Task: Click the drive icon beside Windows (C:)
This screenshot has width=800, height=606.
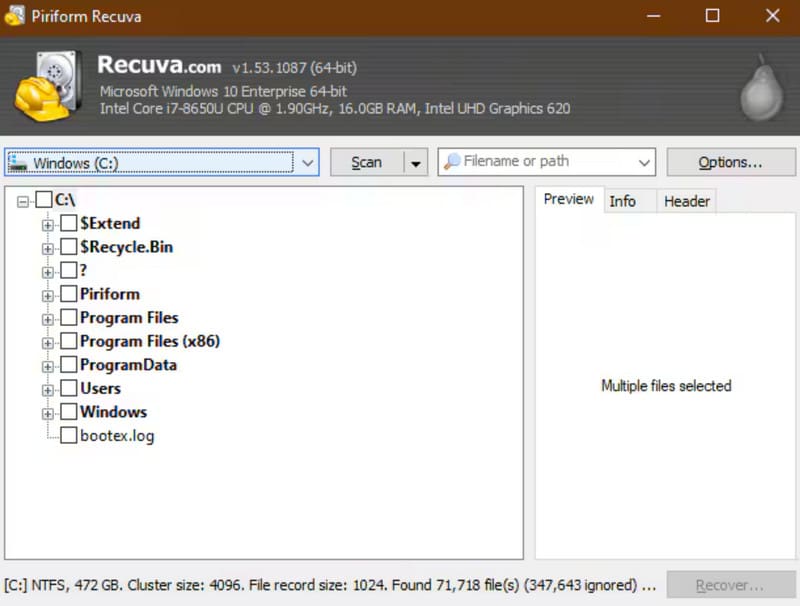Action: tap(18, 163)
